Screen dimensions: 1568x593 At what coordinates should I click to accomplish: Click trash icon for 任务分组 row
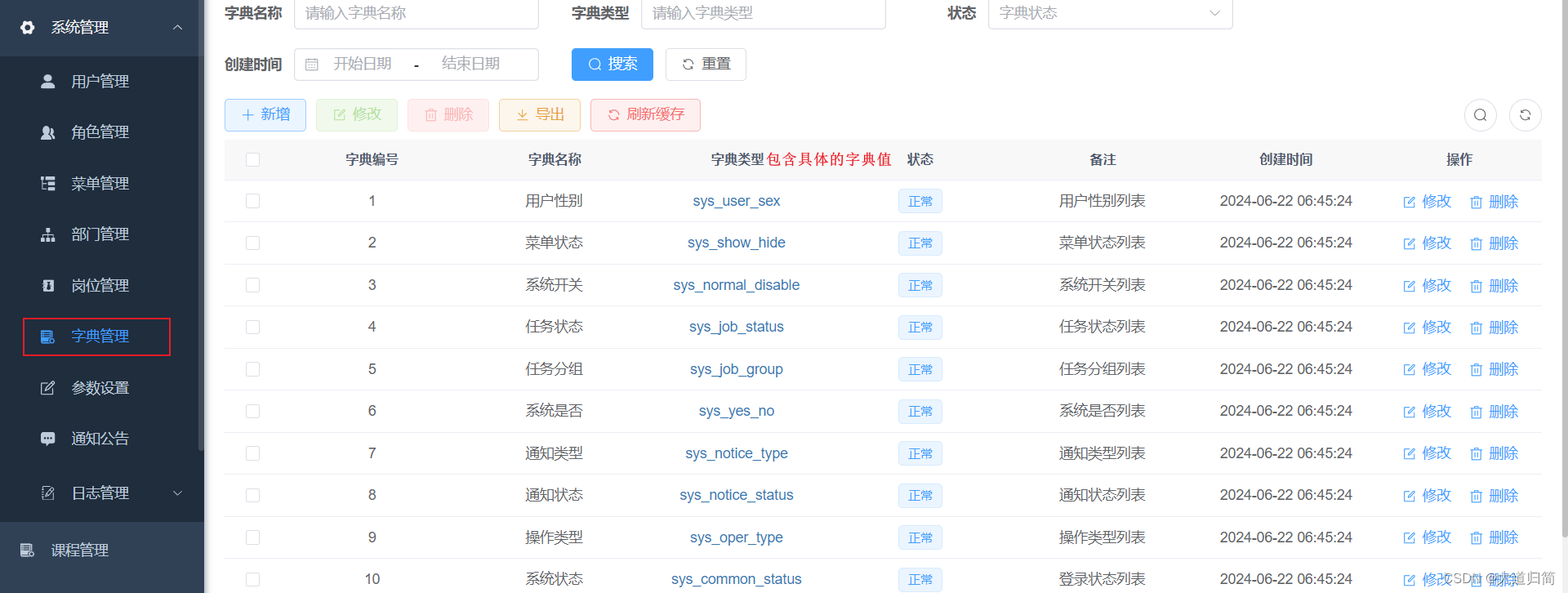(1477, 369)
